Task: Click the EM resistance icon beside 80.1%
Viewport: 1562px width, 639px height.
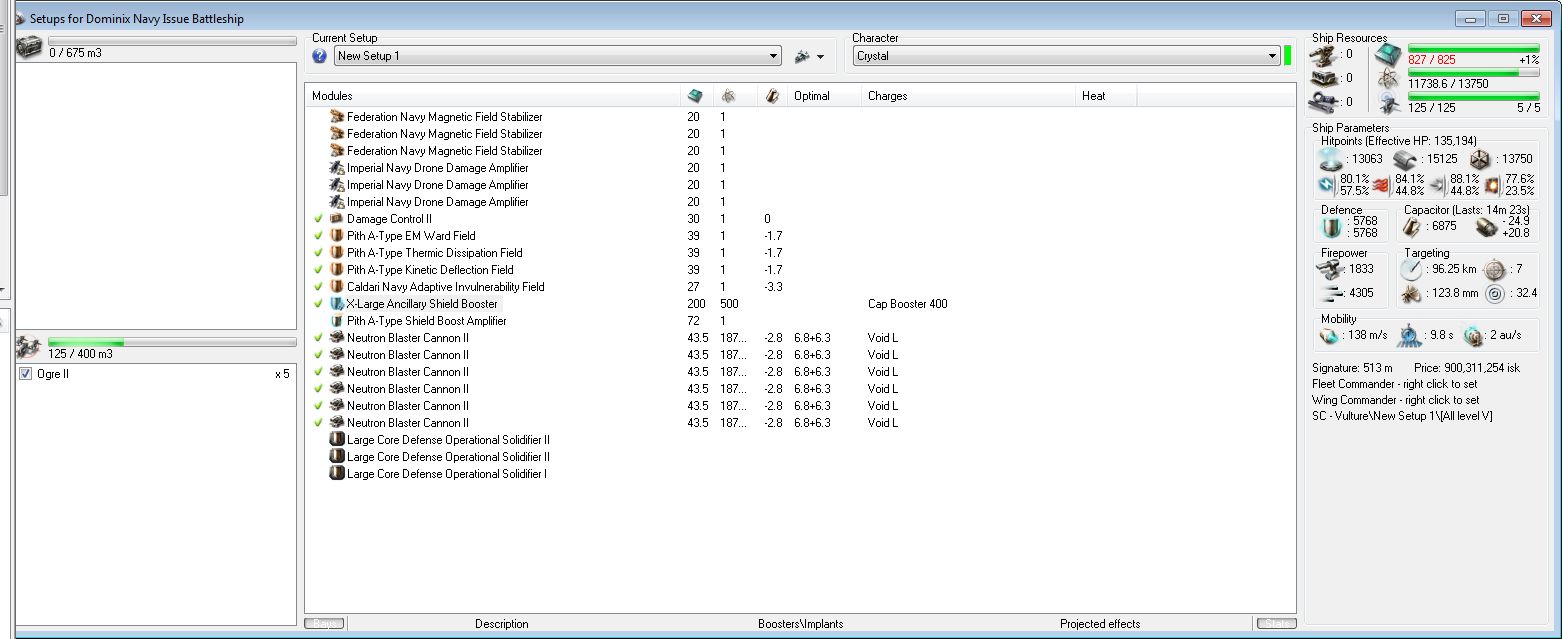Action: (x=1327, y=184)
